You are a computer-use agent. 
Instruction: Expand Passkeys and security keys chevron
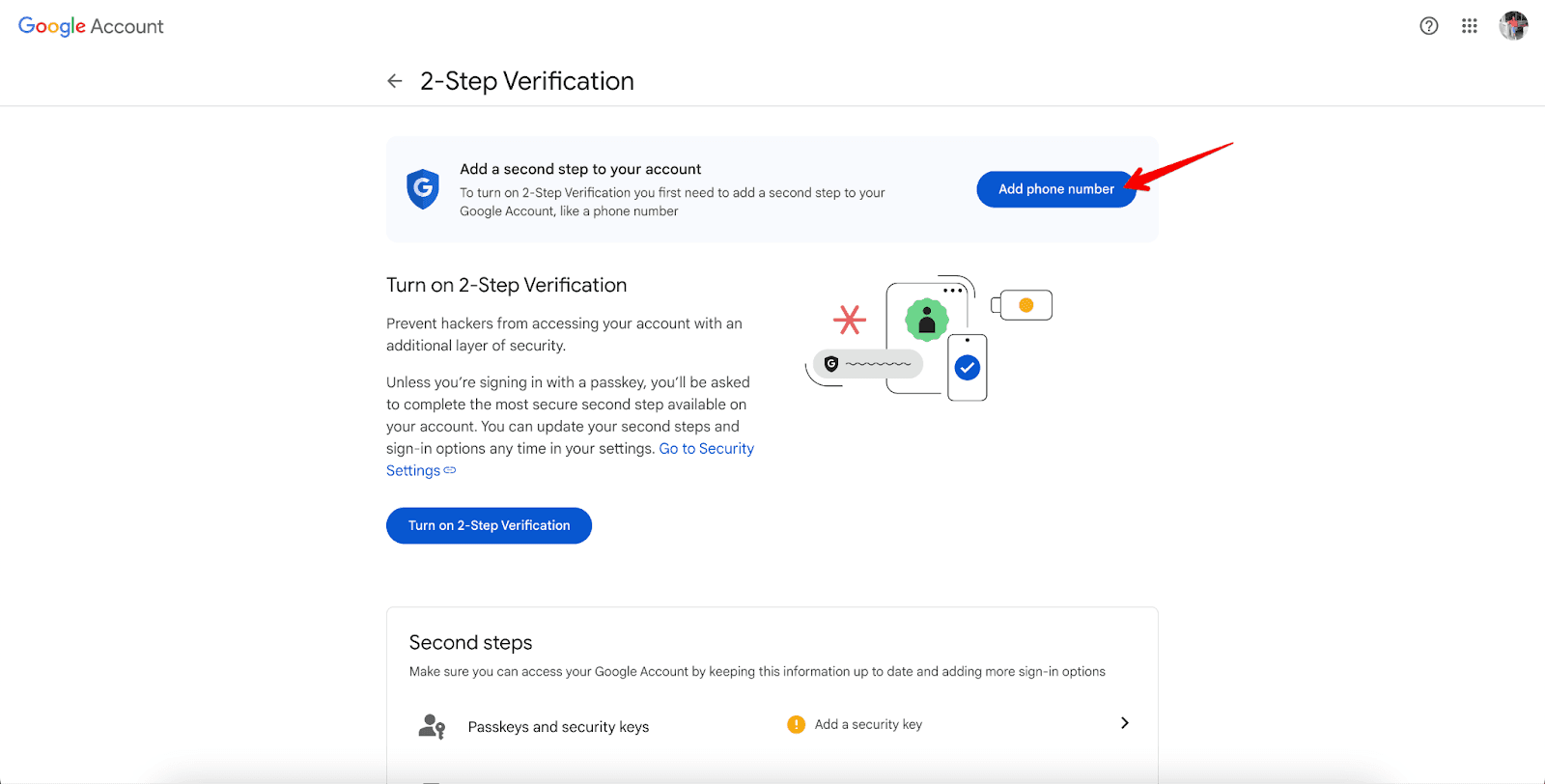[1124, 723]
